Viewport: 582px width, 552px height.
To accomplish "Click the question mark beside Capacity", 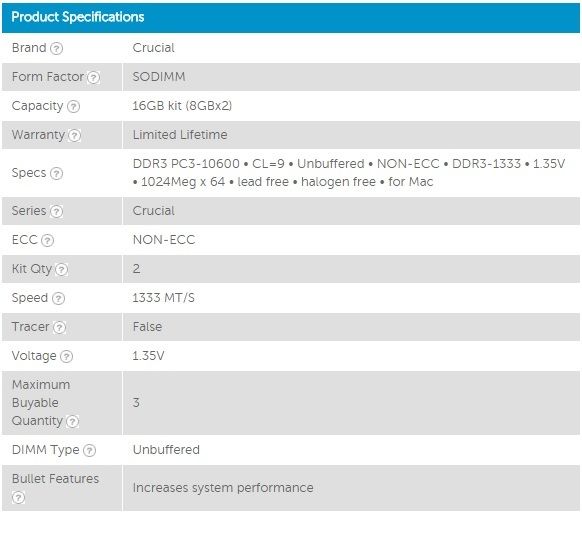I will coord(73,107).
